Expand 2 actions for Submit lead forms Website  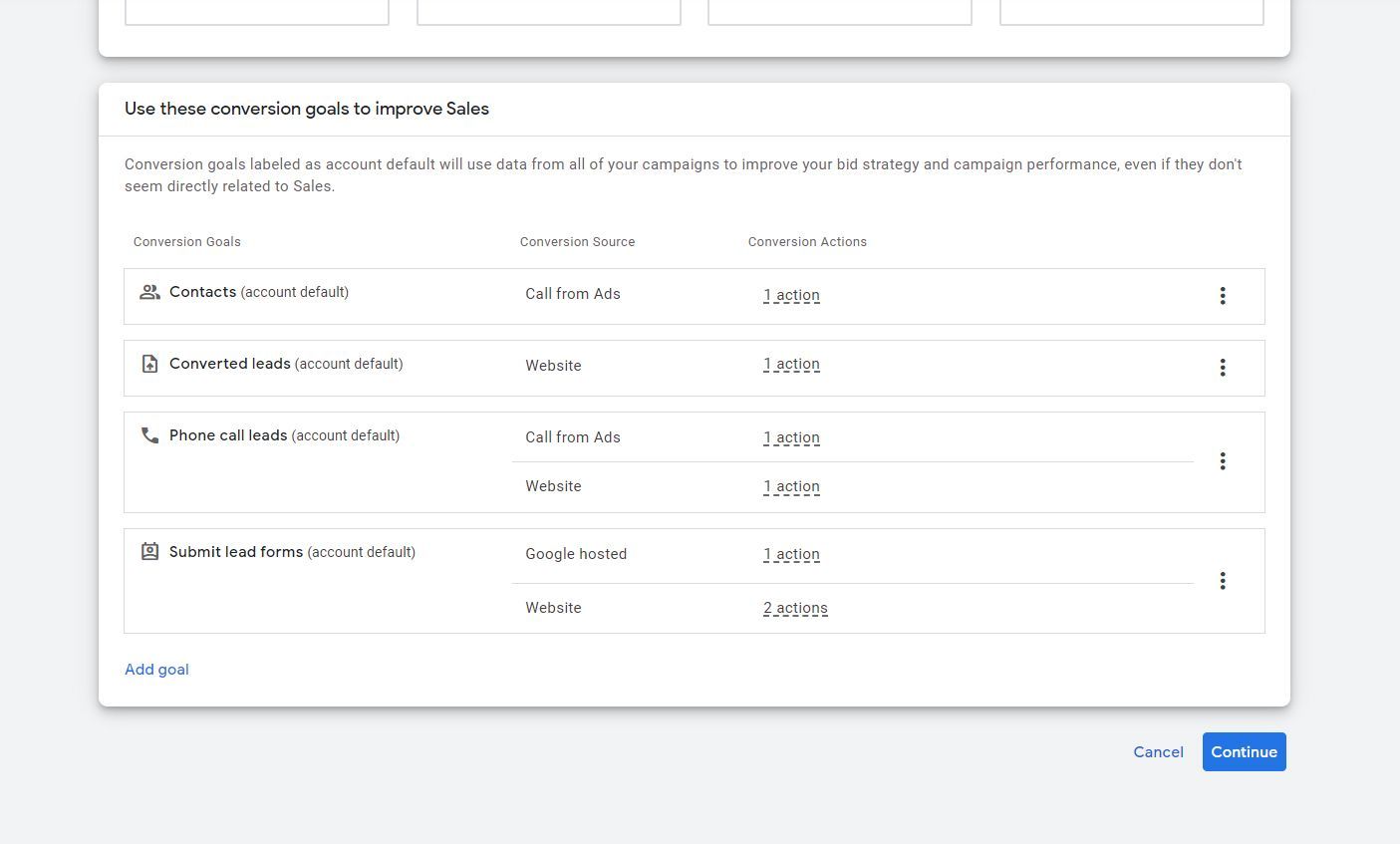(795, 608)
